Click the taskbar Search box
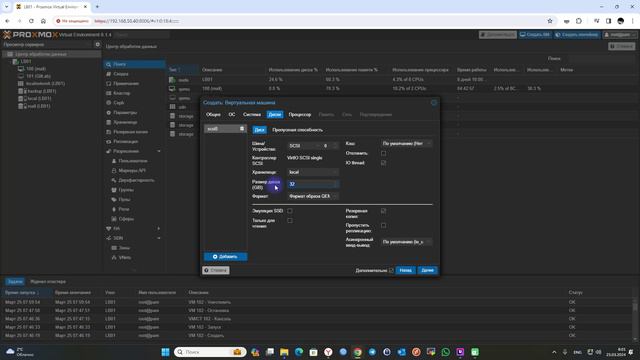The width and height of the screenshot is (640, 360). [210, 352]
